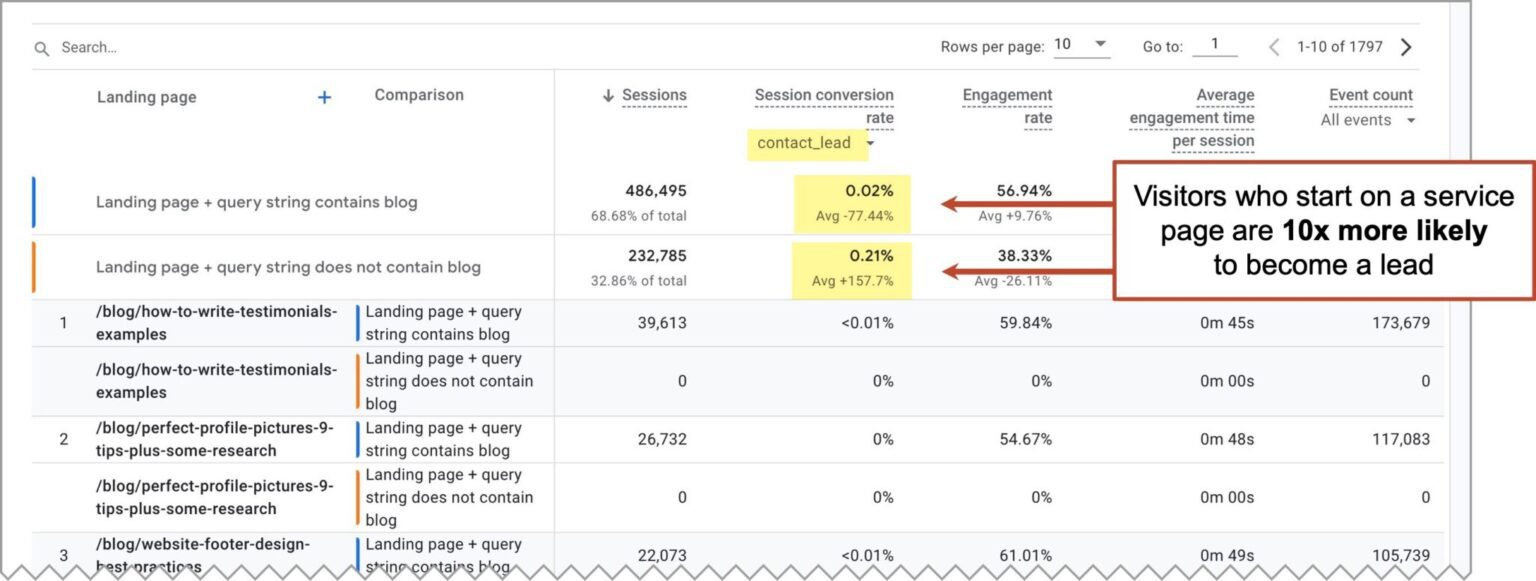Click the previous page left chevron

pyautogui.click(x=1274, y=47)
